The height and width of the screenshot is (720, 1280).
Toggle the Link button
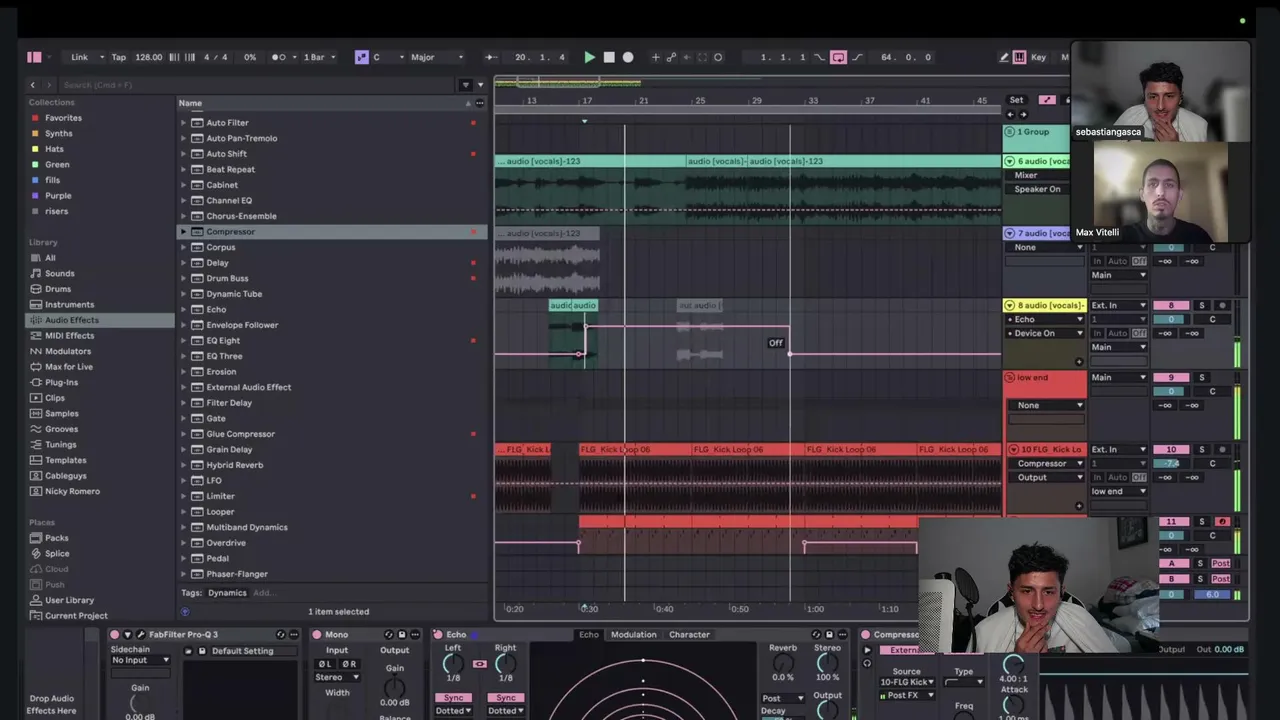click(80, 57)
